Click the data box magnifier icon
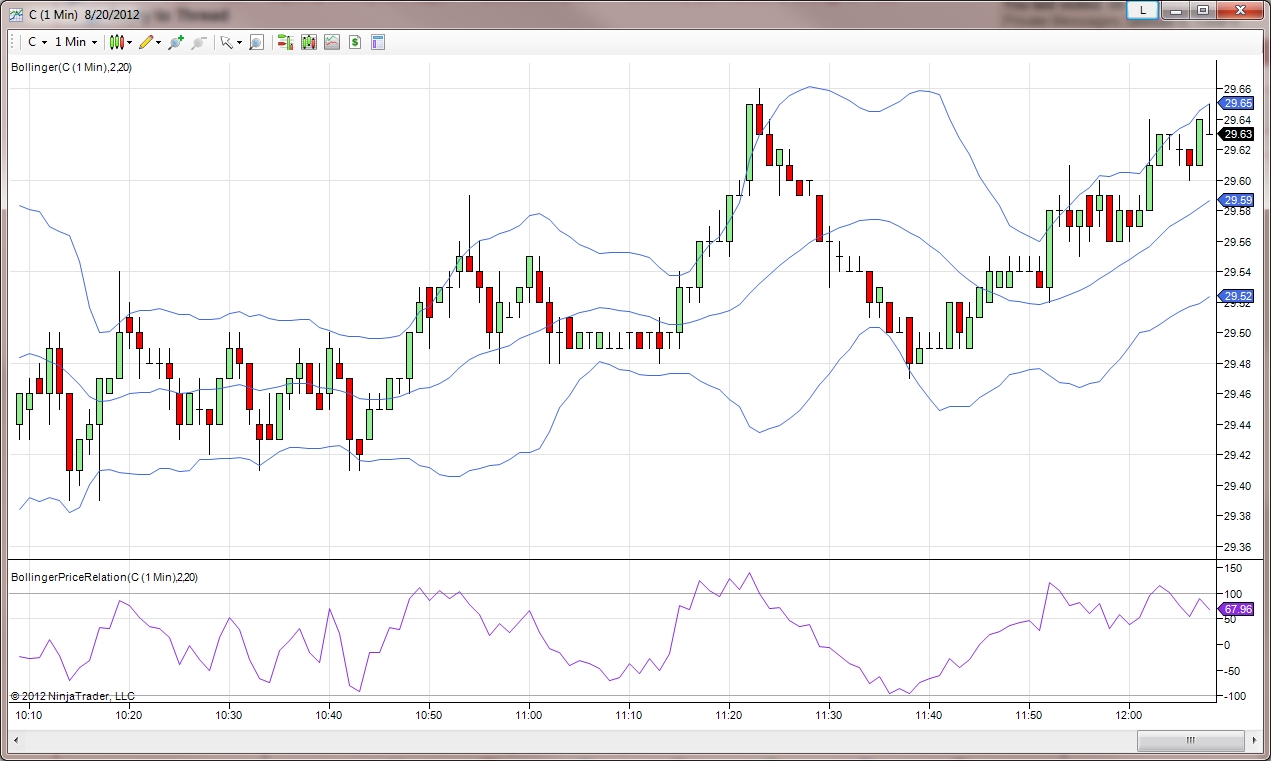This screenshot has width=1271, height=761. pyautogui.click(x=256, y=42)
